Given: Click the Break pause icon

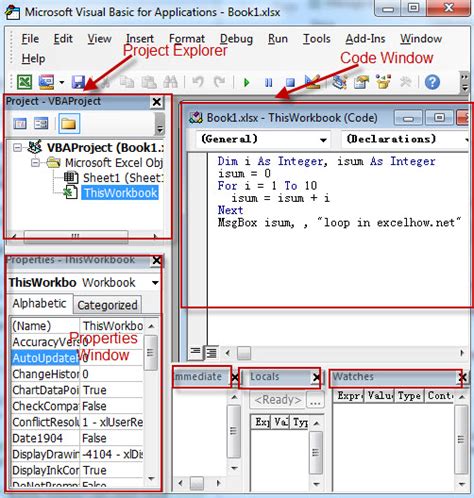Looking at the screenshot, I should click(268, 82).
